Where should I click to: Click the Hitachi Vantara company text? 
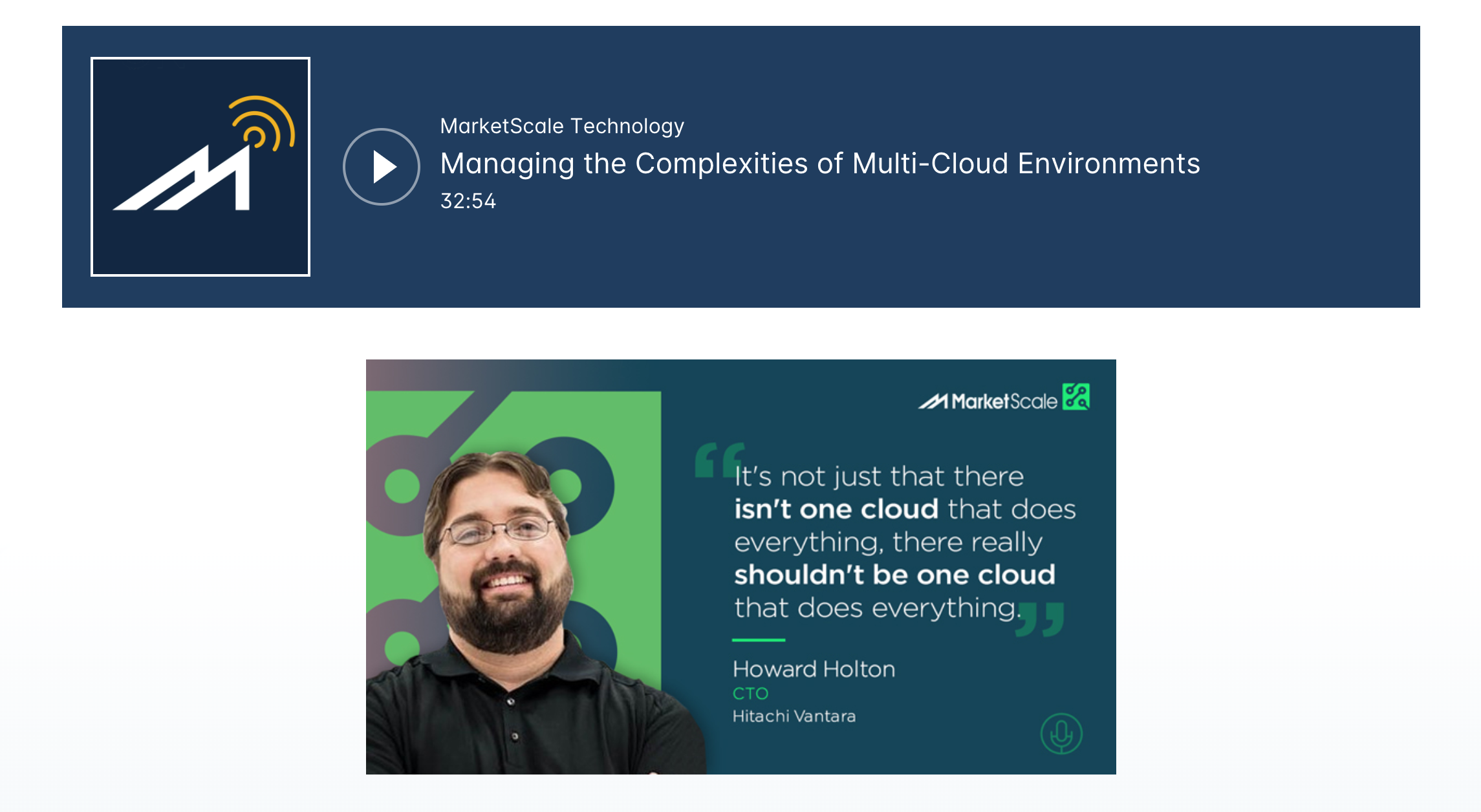coord(794,716)
